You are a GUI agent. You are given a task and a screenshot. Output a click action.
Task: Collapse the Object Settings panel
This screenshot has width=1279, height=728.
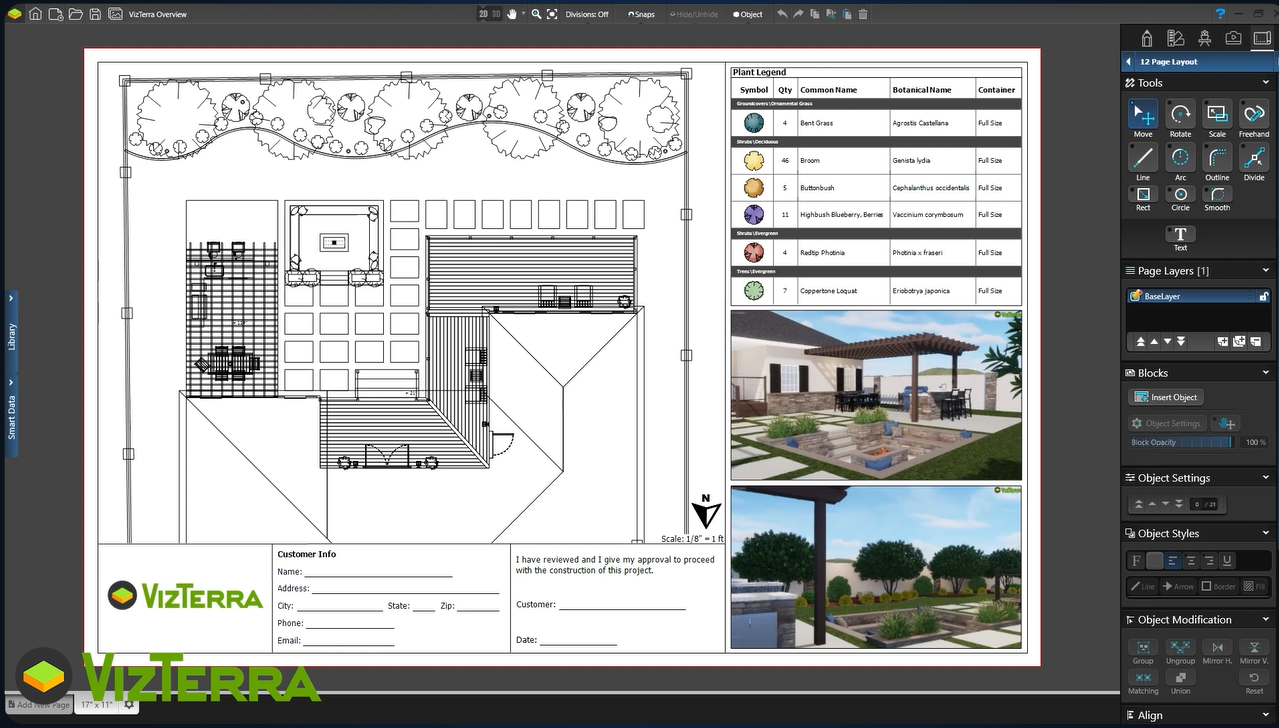(1266, 478)
